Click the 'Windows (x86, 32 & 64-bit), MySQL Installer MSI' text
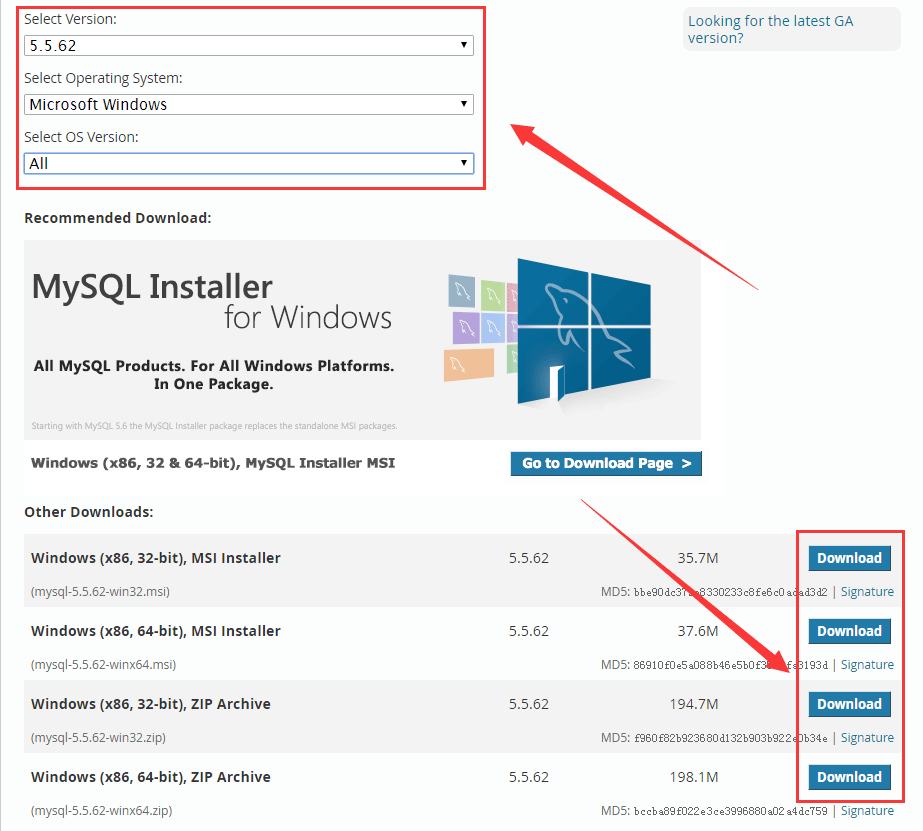Image resolution: width=923 pixels, height=831 pixels. (213, 463)
